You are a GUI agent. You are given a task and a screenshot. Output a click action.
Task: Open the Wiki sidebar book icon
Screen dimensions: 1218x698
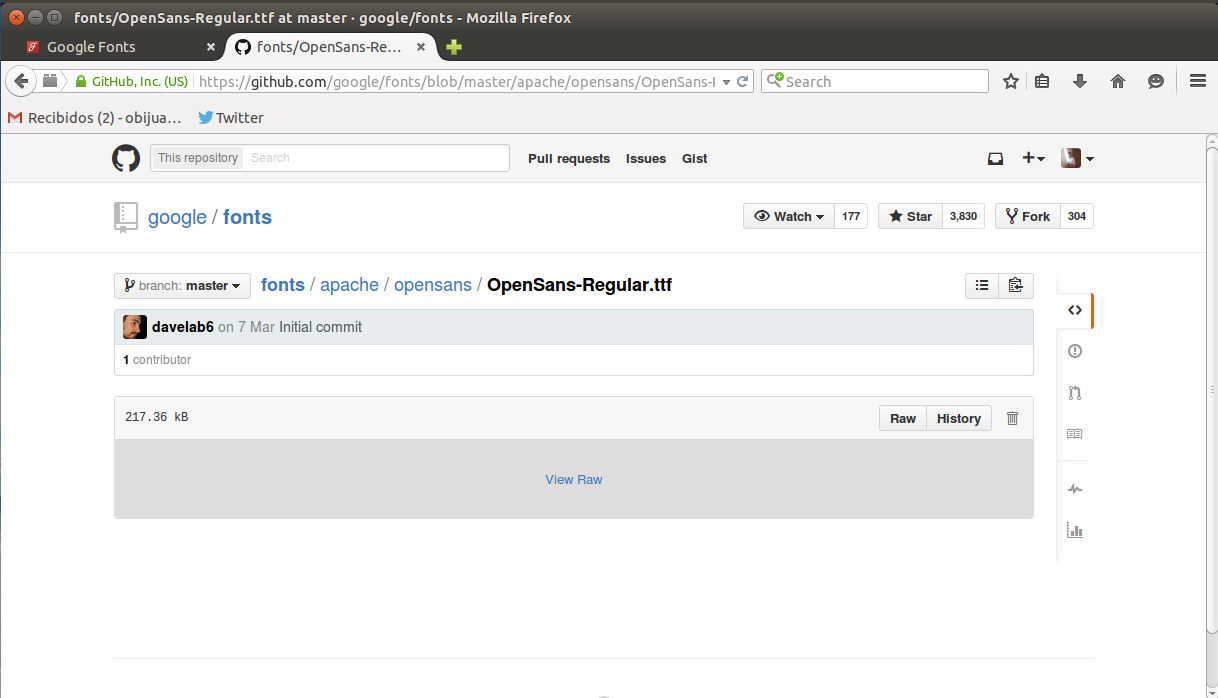click(1075, 434)
